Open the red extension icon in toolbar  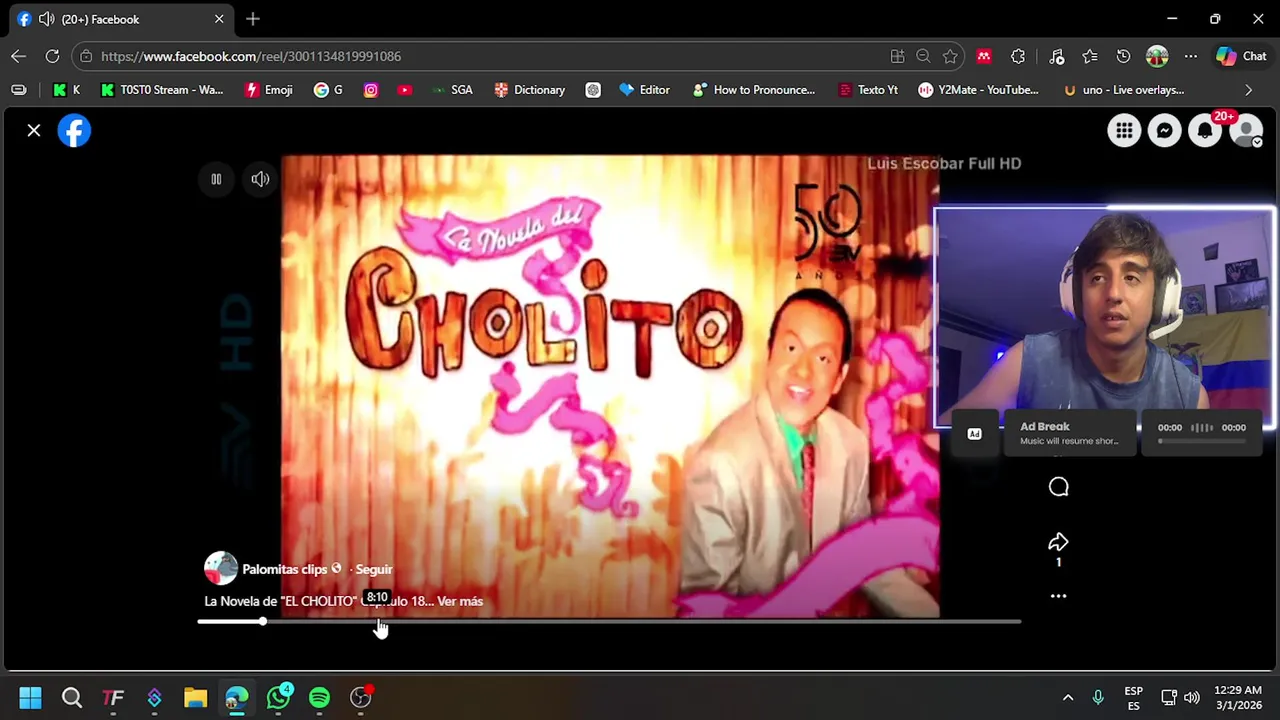click(984, 56)
